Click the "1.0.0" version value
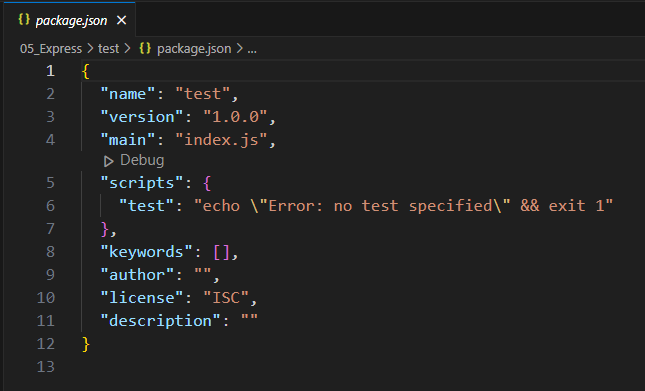 [235, 117]
